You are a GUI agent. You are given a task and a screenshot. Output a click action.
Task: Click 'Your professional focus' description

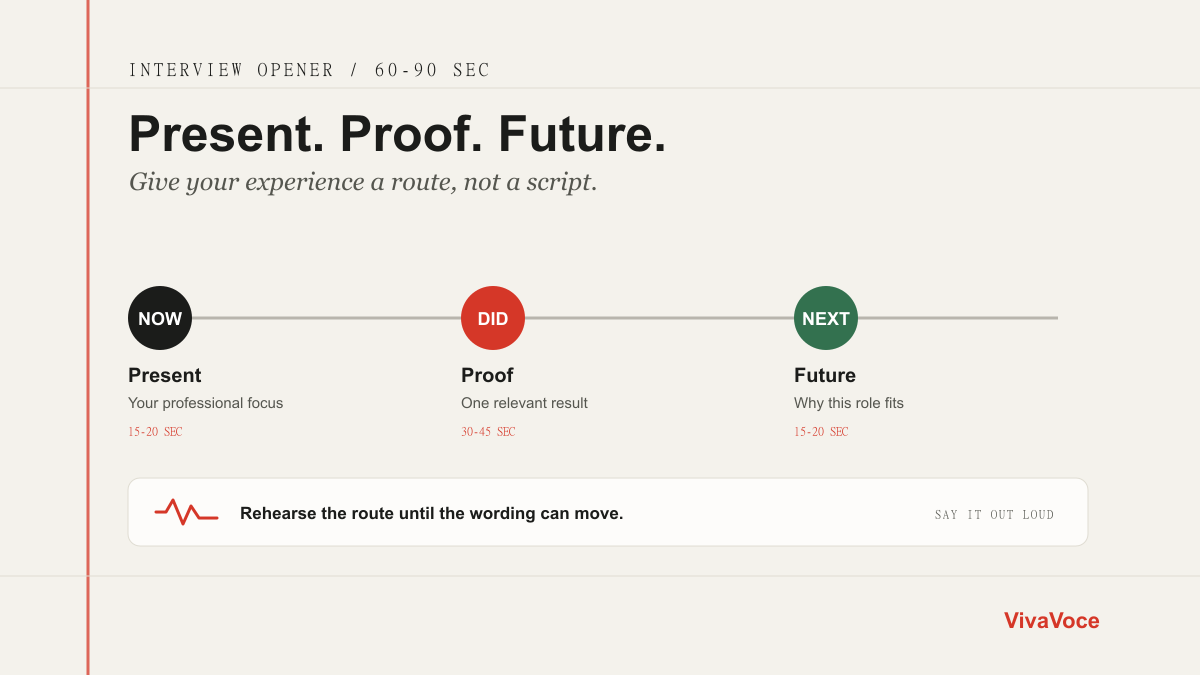205,403
